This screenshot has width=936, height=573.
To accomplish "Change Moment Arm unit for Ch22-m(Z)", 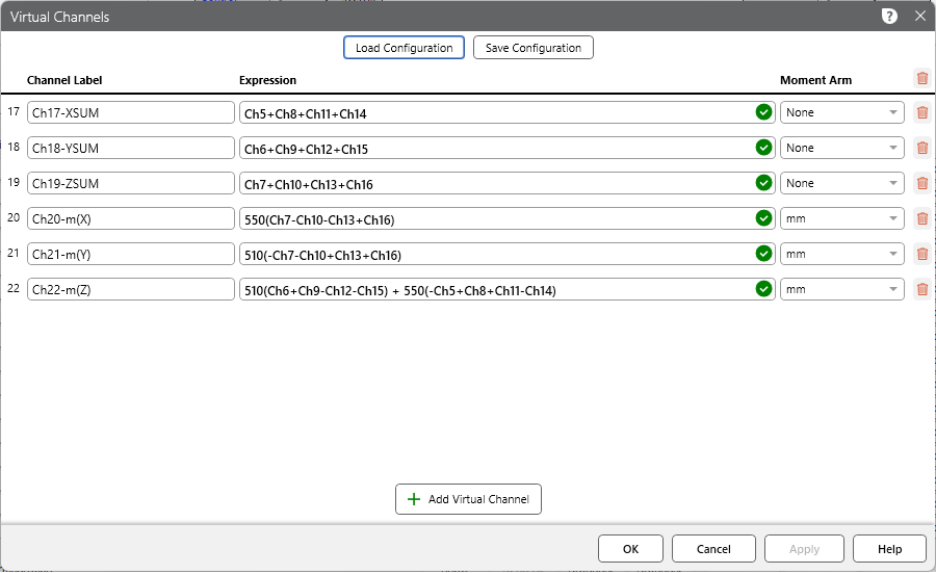I will [x=841, y=289].
